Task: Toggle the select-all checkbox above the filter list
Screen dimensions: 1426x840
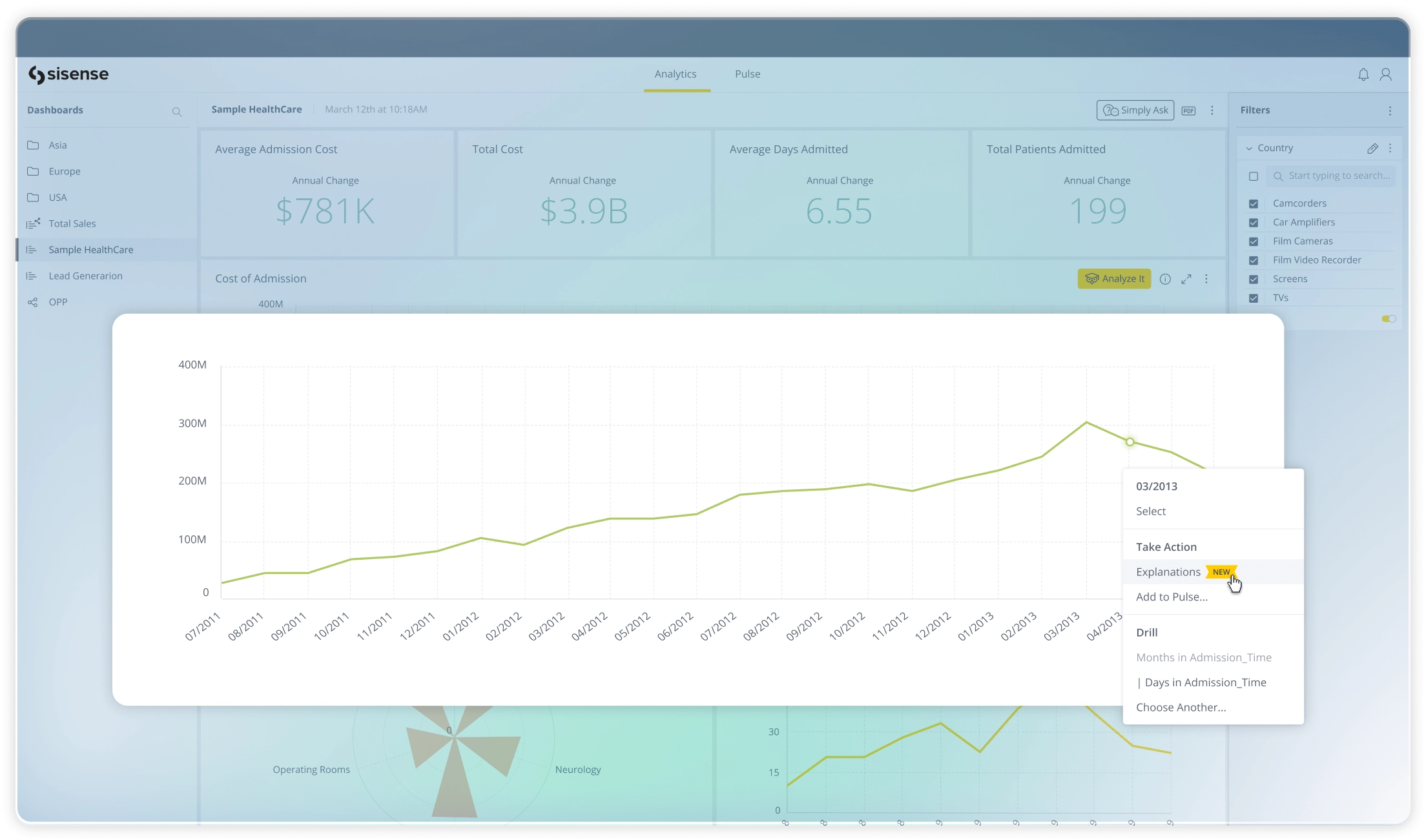Action: (x=1253, y=176)
